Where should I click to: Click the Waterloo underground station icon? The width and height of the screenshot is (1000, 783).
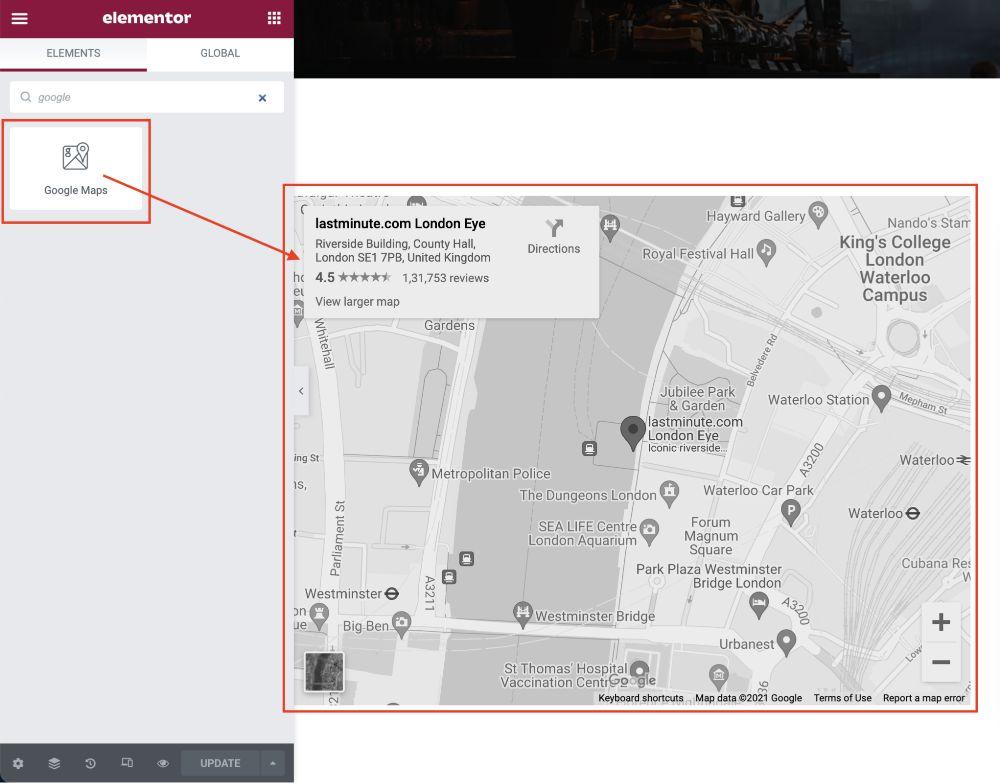click(913, 513)
